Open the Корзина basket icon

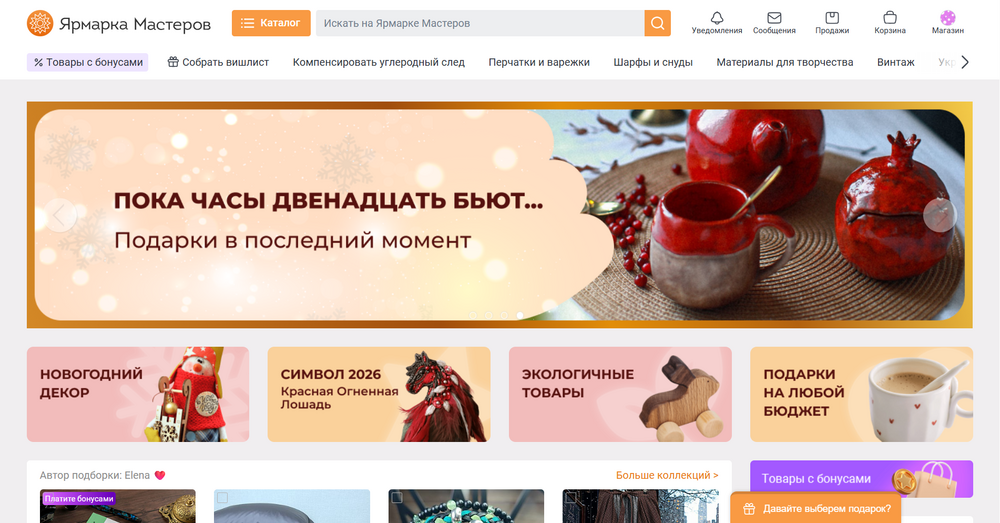coord(890,18)
